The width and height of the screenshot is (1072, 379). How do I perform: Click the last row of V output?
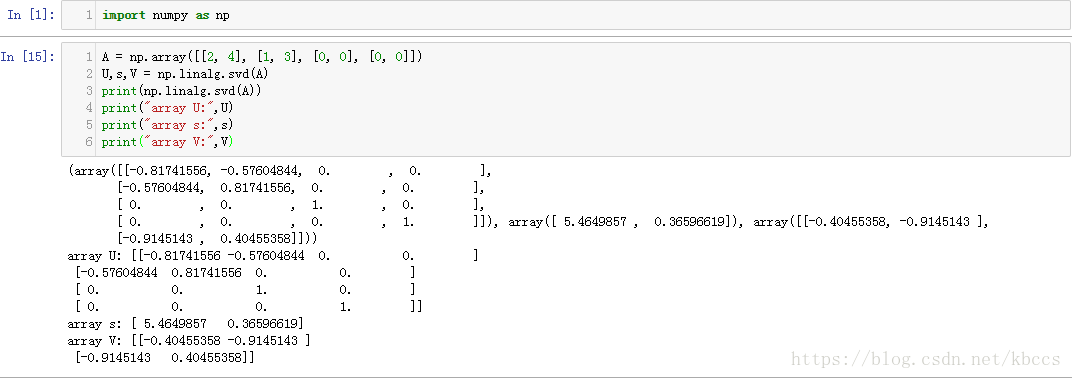tap(165, 357)
